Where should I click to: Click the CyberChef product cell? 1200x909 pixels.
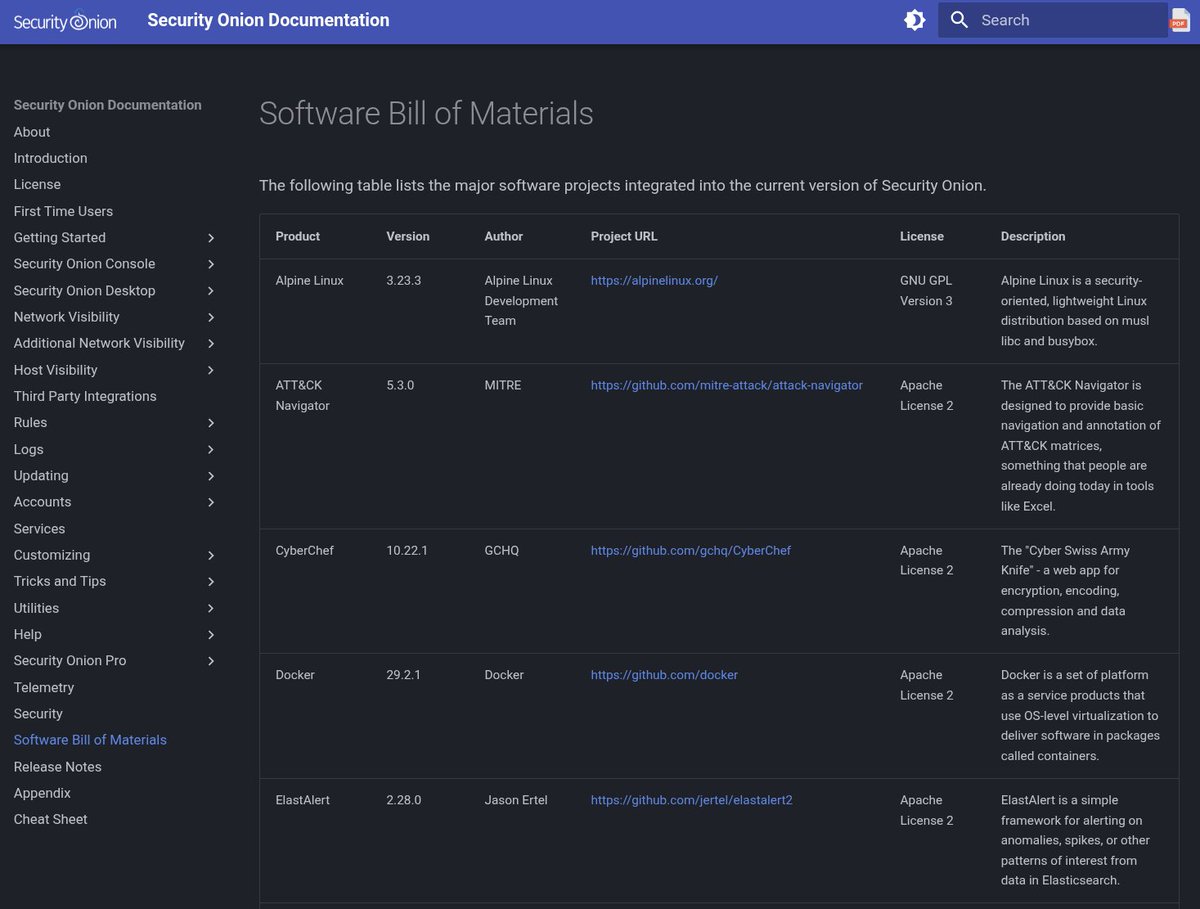coord(304,550)
